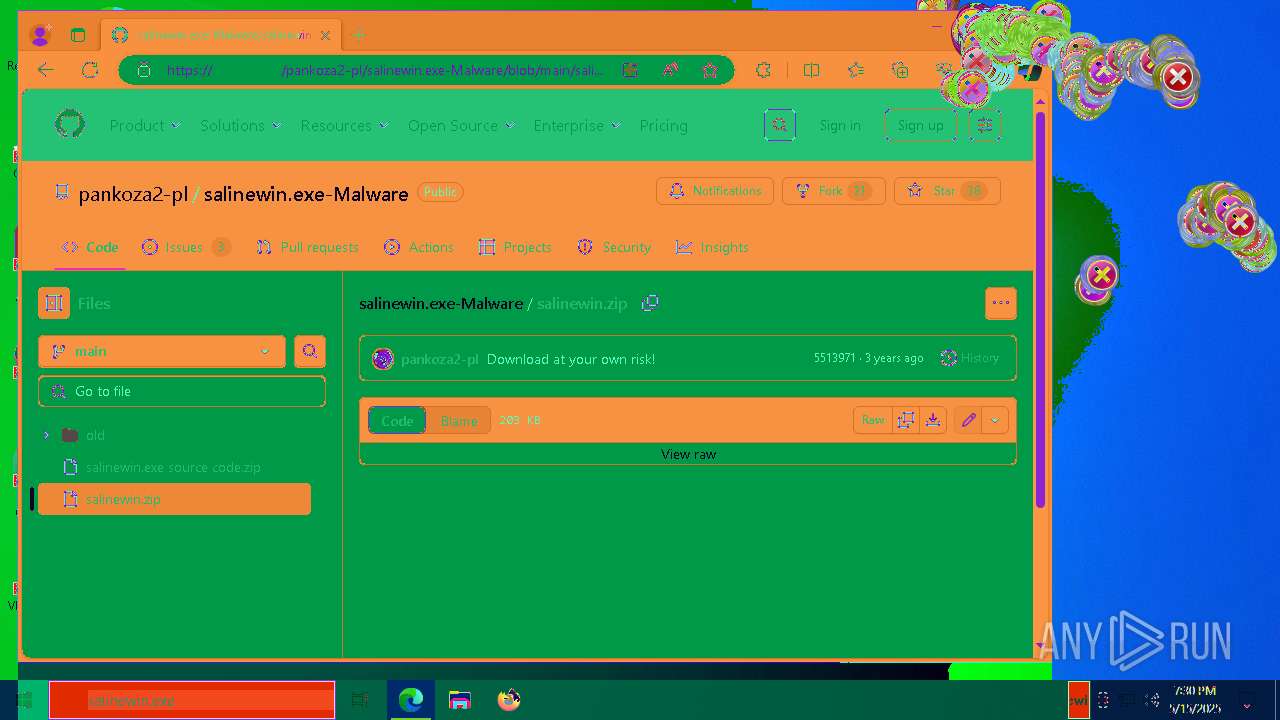Click the Notifications button

(x=715, y=191)
